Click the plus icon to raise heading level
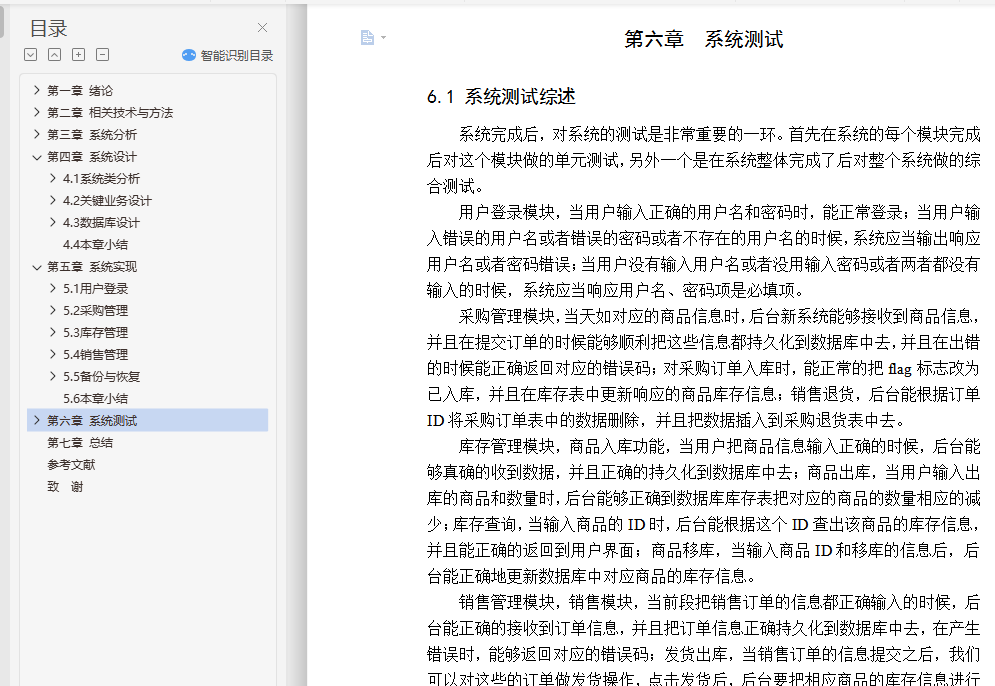Screen dimensions: 995x686 tap(78, 55)
